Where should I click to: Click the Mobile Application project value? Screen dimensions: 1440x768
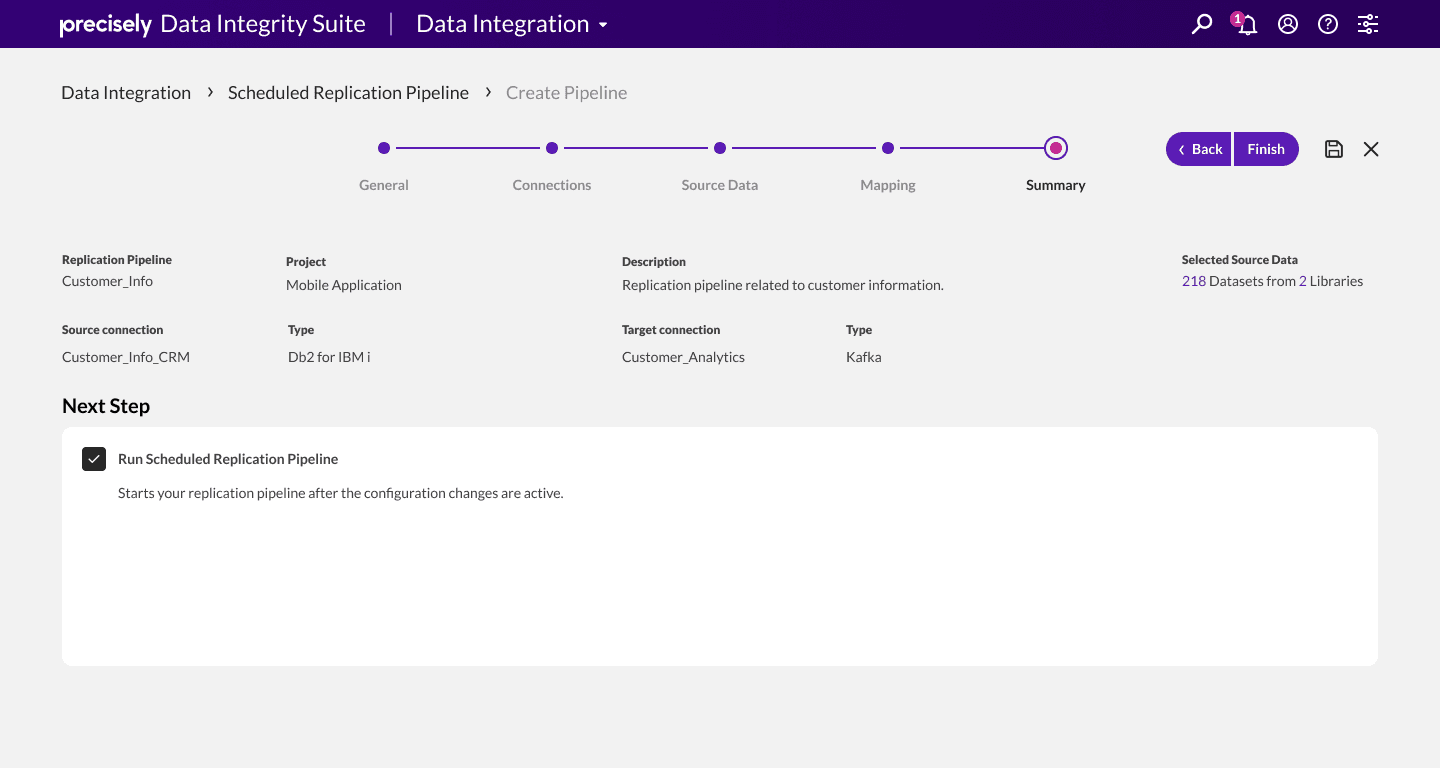(344, 285)
